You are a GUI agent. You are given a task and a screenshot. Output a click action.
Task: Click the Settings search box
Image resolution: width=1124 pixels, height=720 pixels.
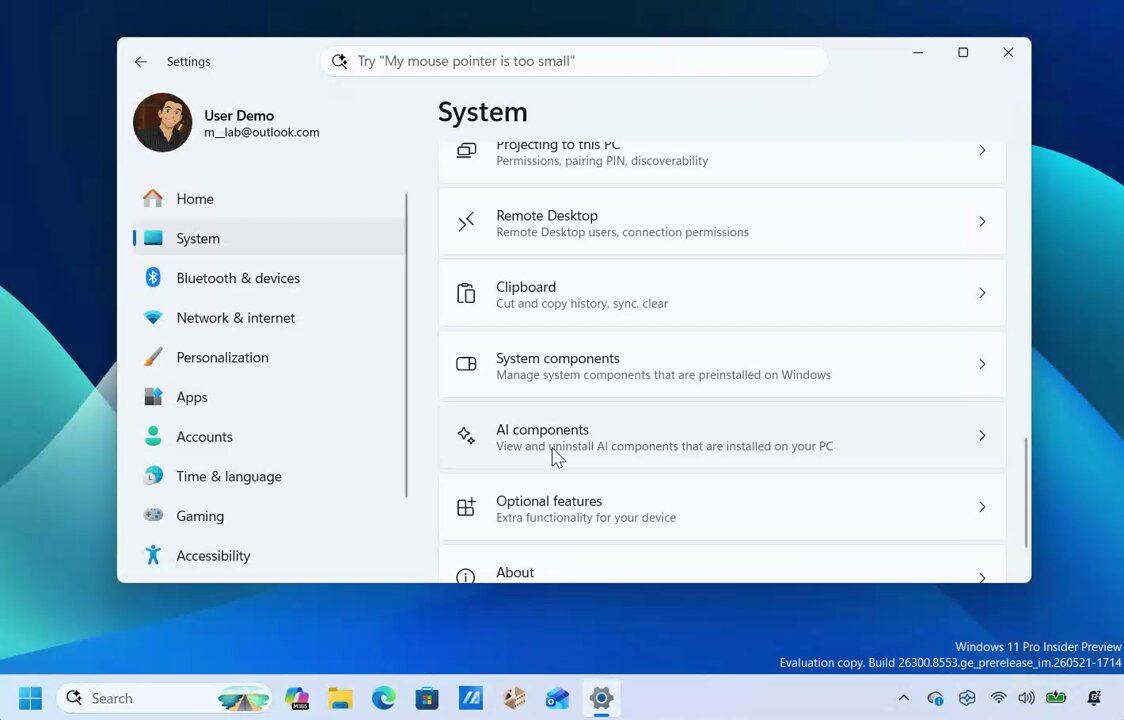coord(574,61)
